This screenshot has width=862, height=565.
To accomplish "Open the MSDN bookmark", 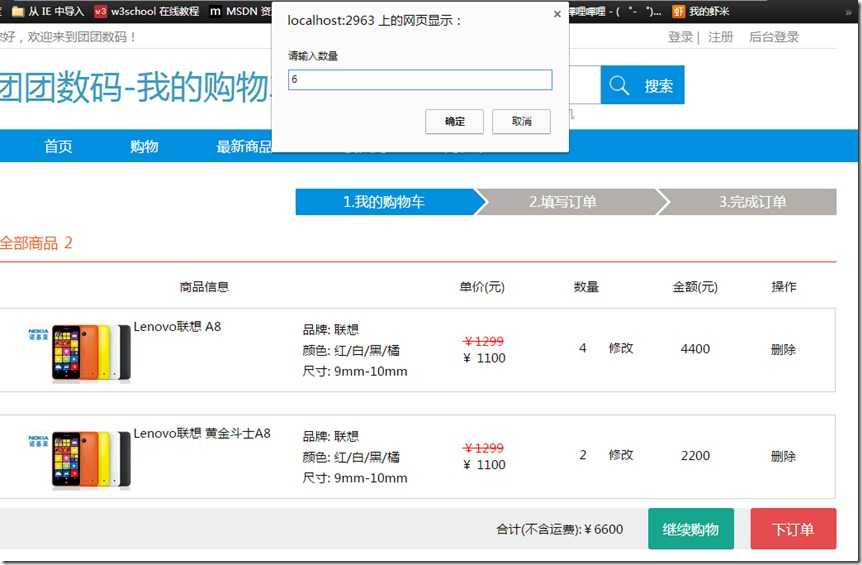I will tap(240, 11).
